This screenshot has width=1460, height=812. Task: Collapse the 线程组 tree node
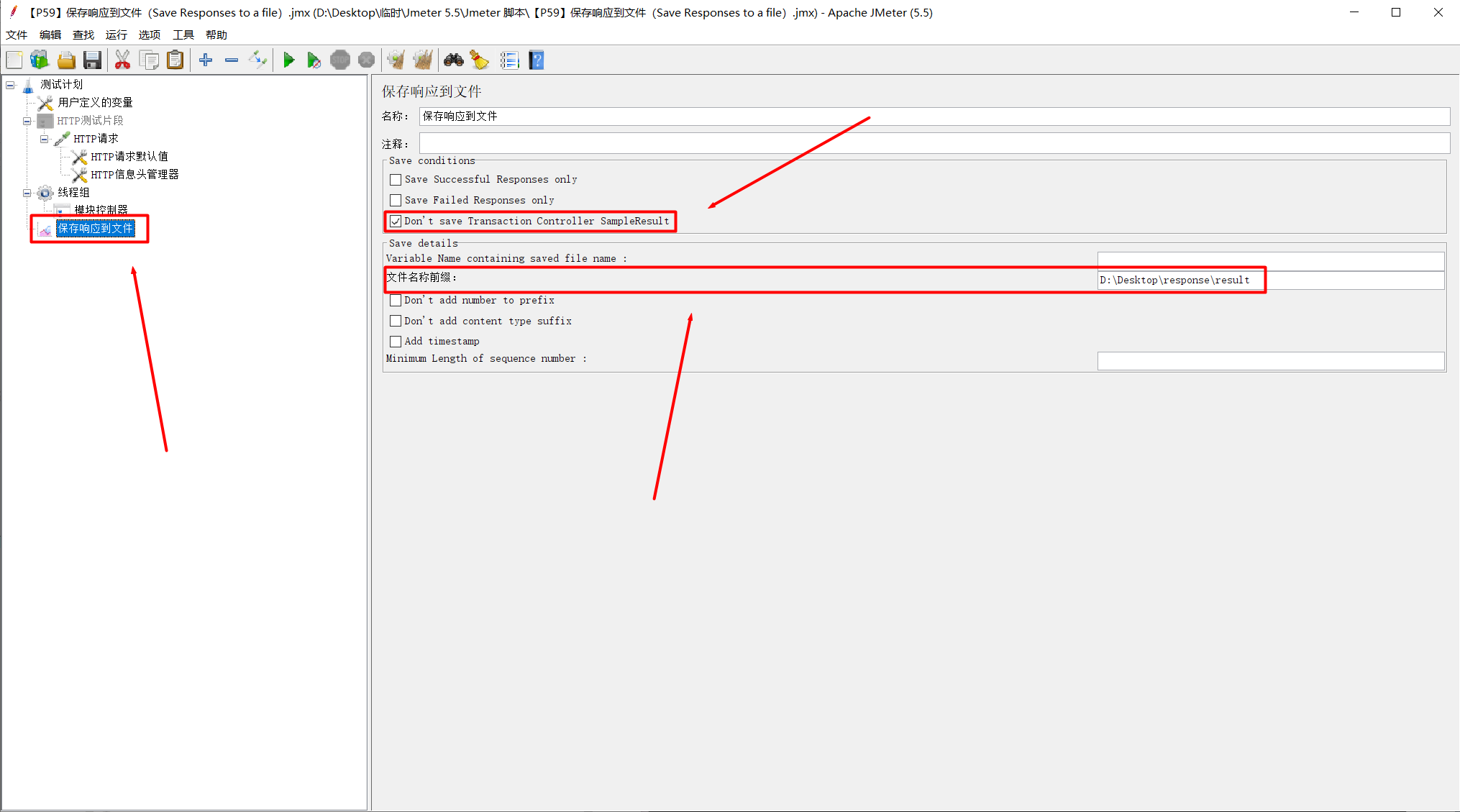pos(27,193)
